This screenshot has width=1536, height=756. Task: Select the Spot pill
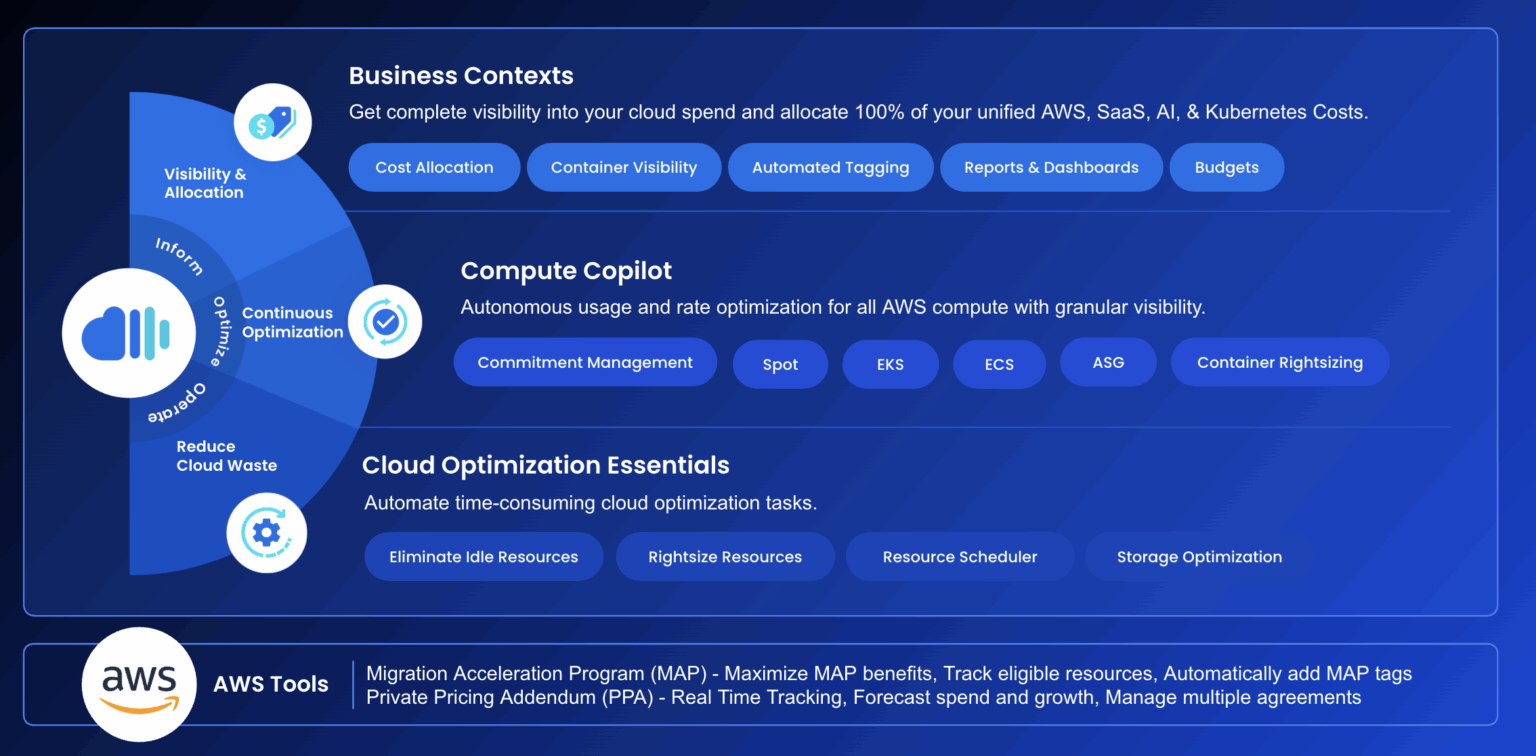[x=780, y=364]
